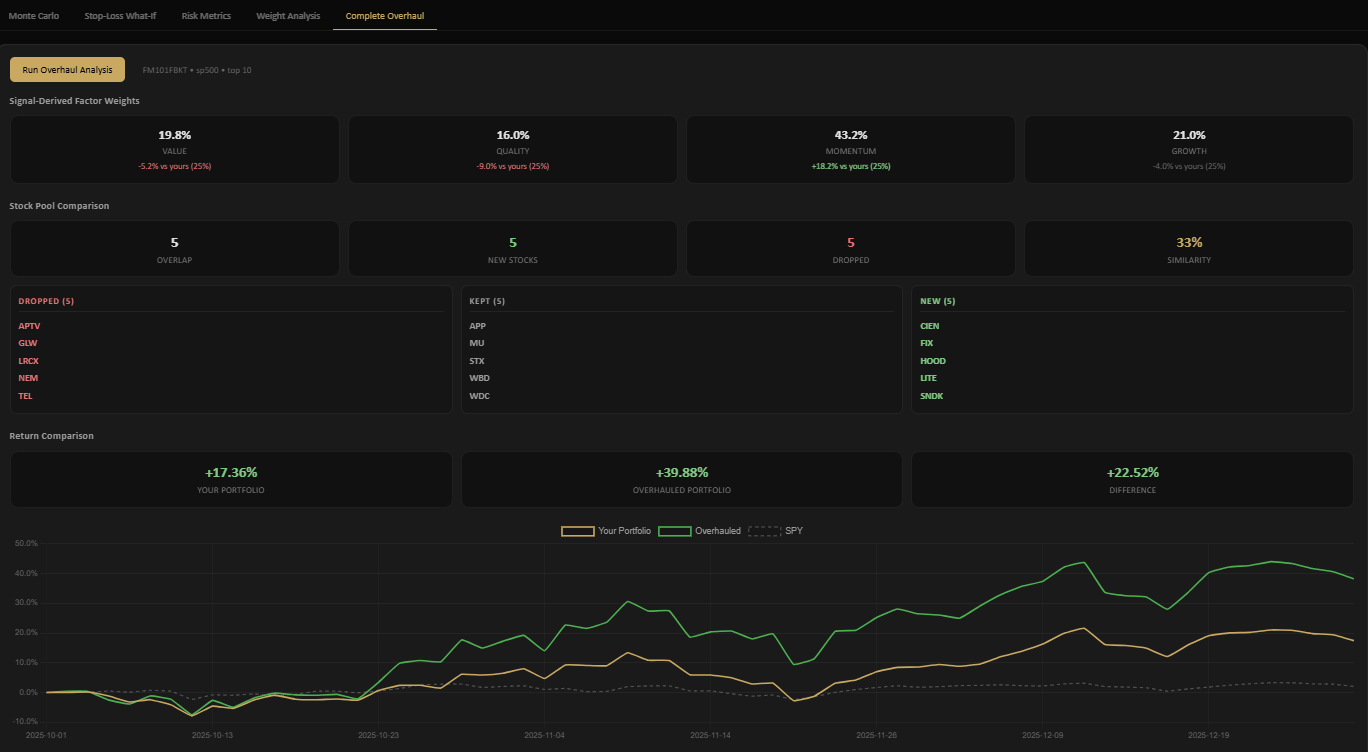Select the 33% SIMILARITY card
The image size is (1368, 752).
coord(1188,248)
